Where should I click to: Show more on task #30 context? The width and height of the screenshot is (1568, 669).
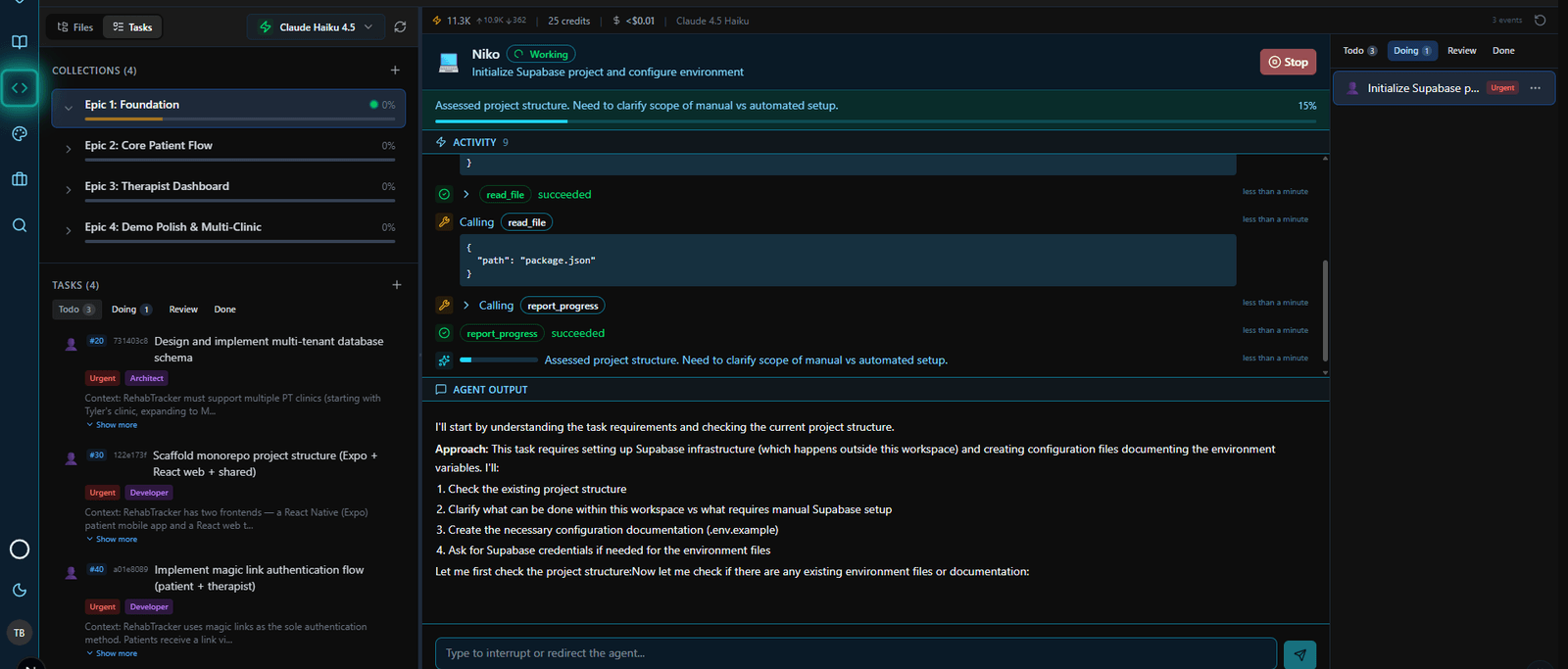[112, 540]
